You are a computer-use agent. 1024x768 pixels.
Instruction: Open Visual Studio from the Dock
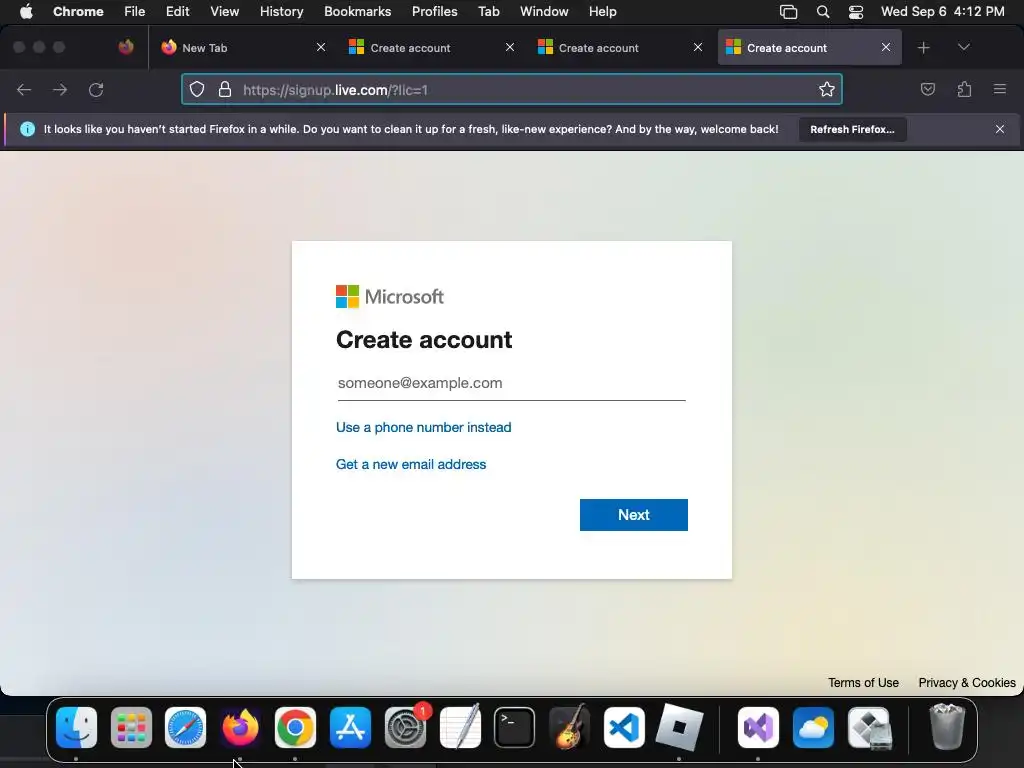758,727
